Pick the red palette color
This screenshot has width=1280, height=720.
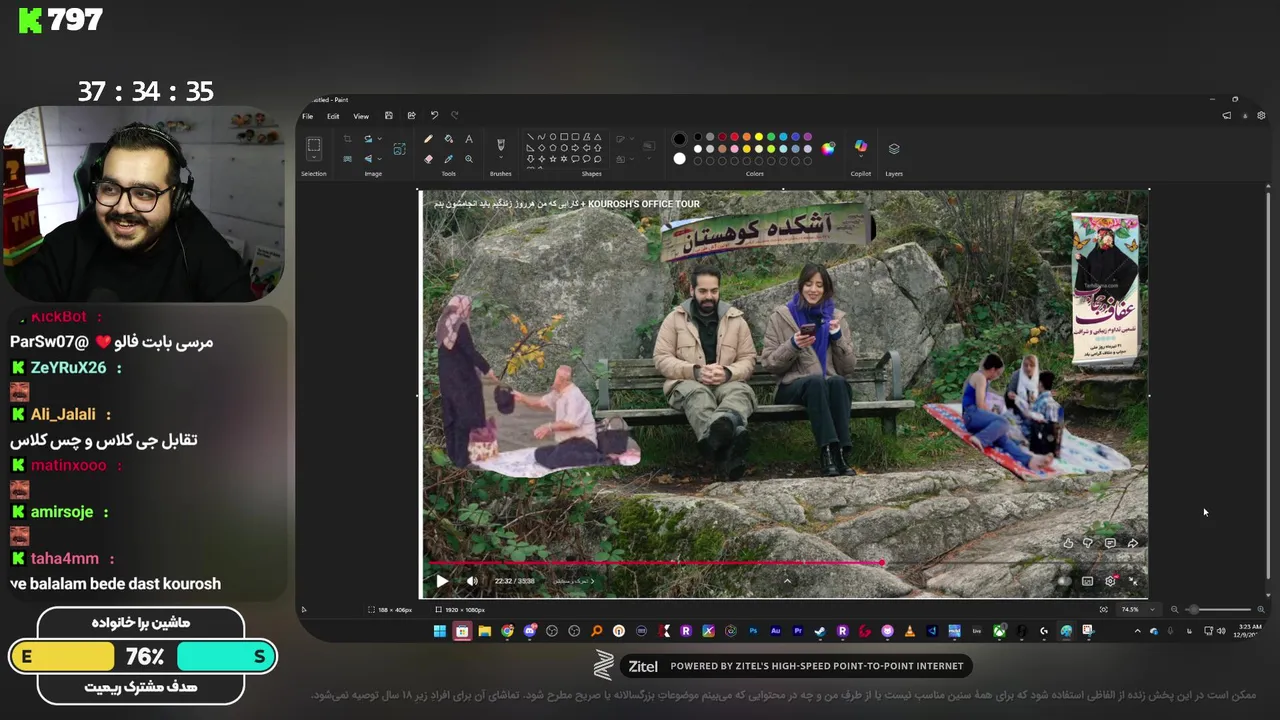pos(734,137)
